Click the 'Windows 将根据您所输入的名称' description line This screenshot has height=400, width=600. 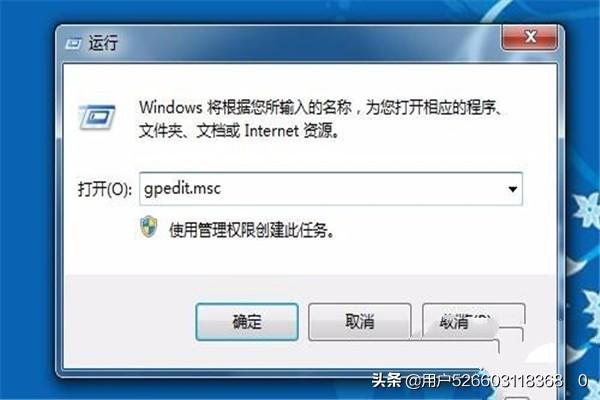point(245,107)
